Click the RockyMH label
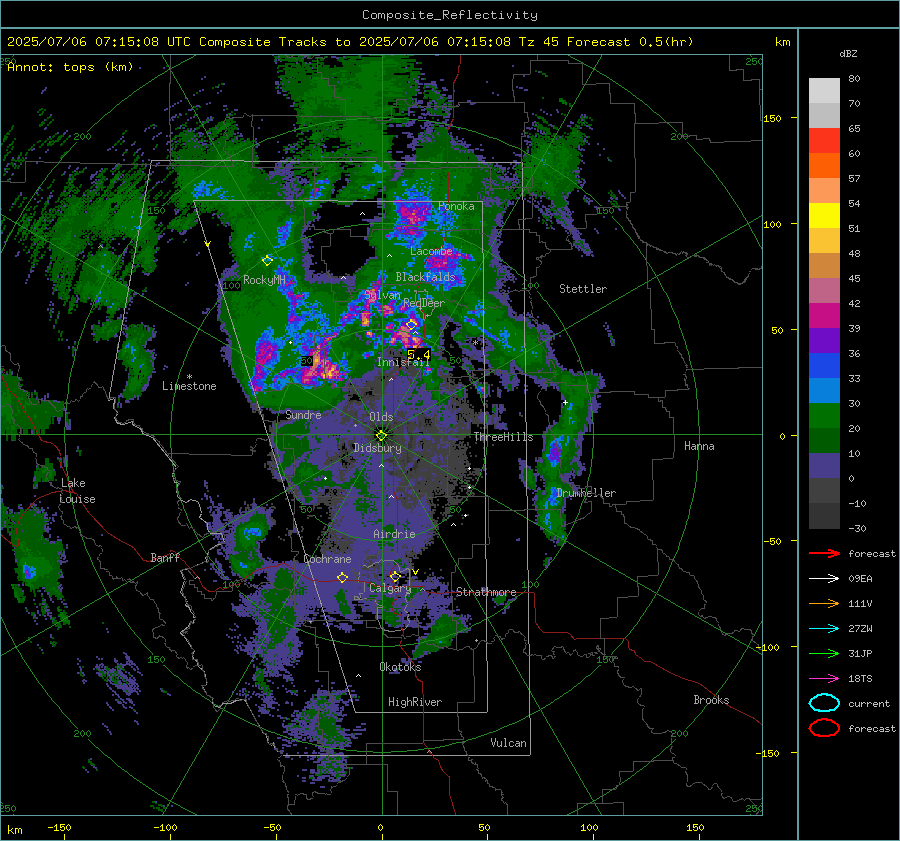The image size is (900, 841). tap(264, 280)
